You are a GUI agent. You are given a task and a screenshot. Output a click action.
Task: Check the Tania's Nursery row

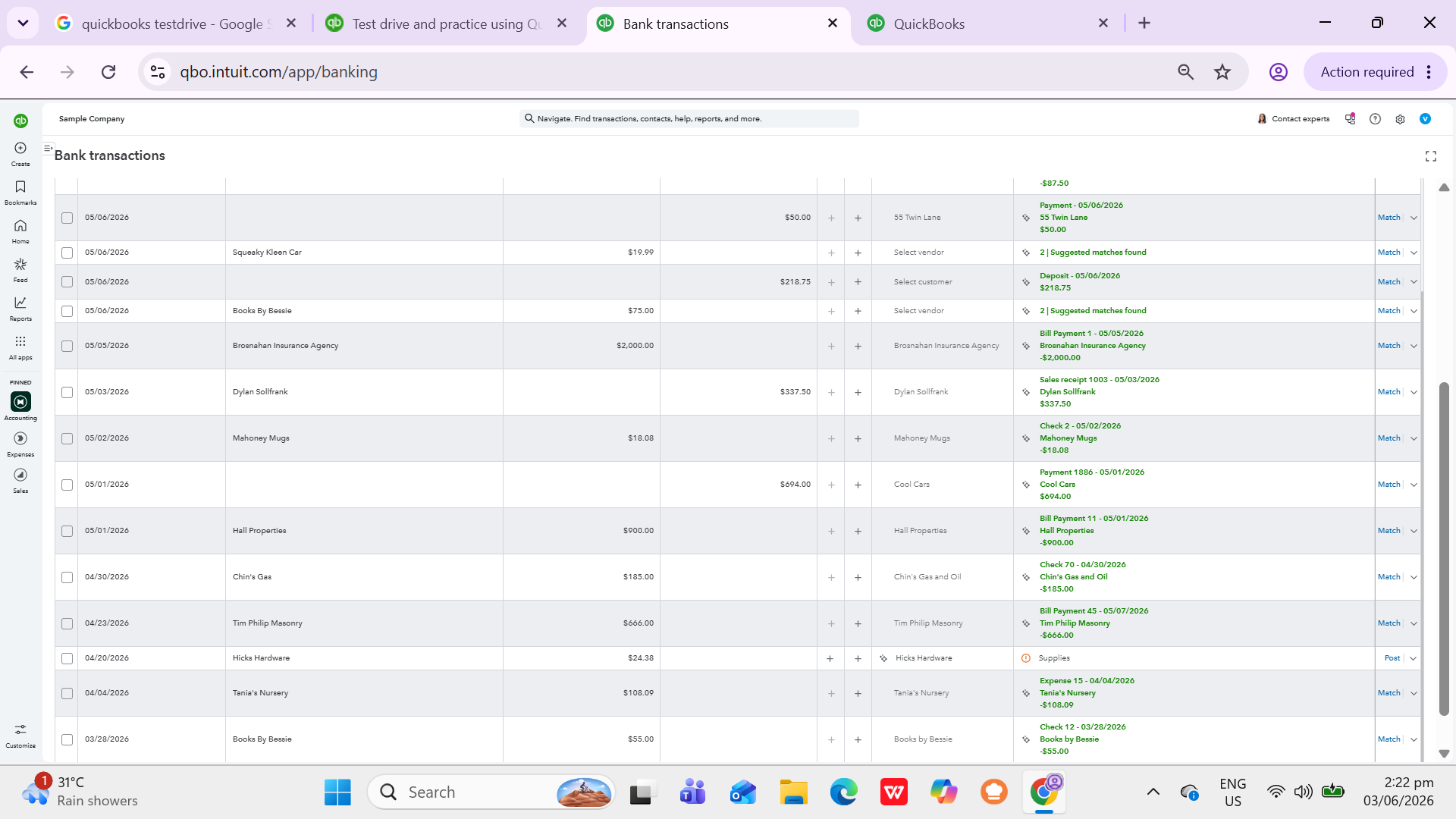coord(67,693)
